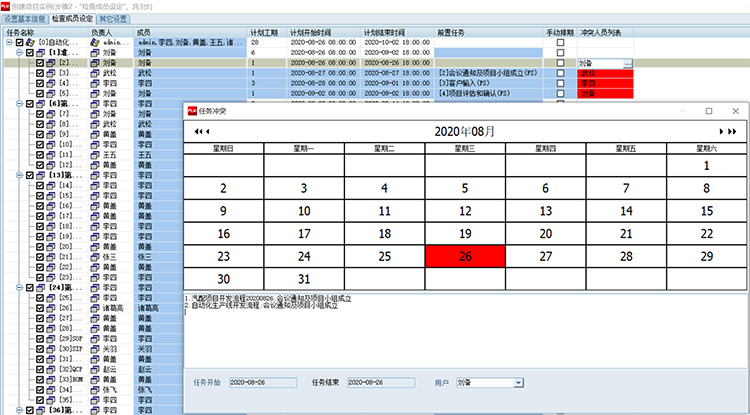Uncheck the checkbox of task [6]
This screenshot has height=415, width=750.
(x=29, y=103)
